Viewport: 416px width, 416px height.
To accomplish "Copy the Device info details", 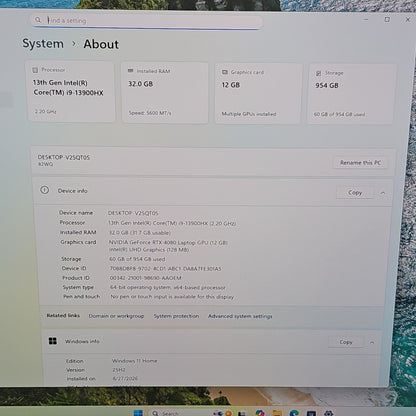I will pos(355,193).
